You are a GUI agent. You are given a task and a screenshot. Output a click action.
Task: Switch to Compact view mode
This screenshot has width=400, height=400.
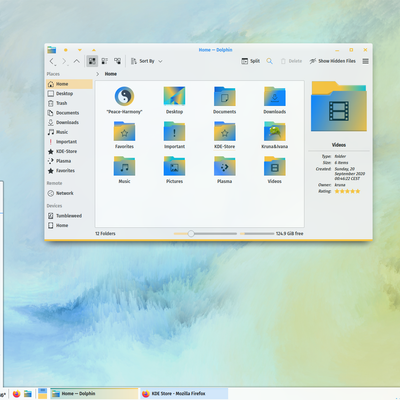(x=105, y=61)
